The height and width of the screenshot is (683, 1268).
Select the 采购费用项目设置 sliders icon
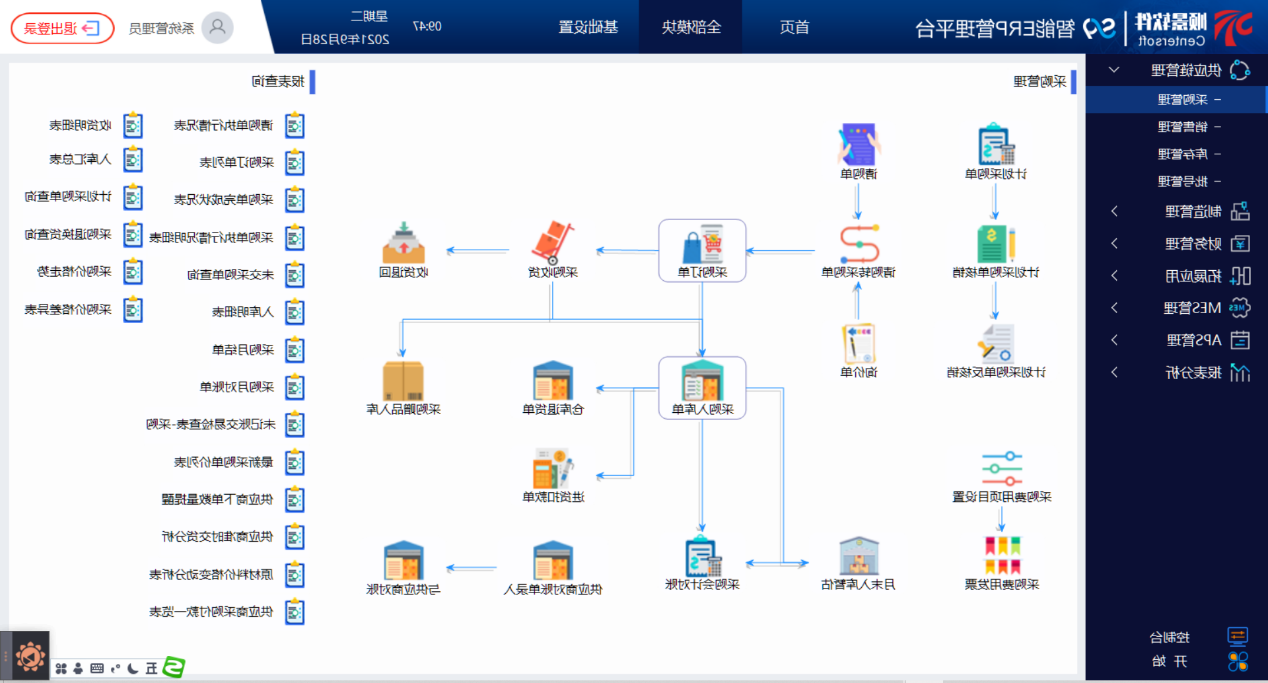coord(1001,469)
